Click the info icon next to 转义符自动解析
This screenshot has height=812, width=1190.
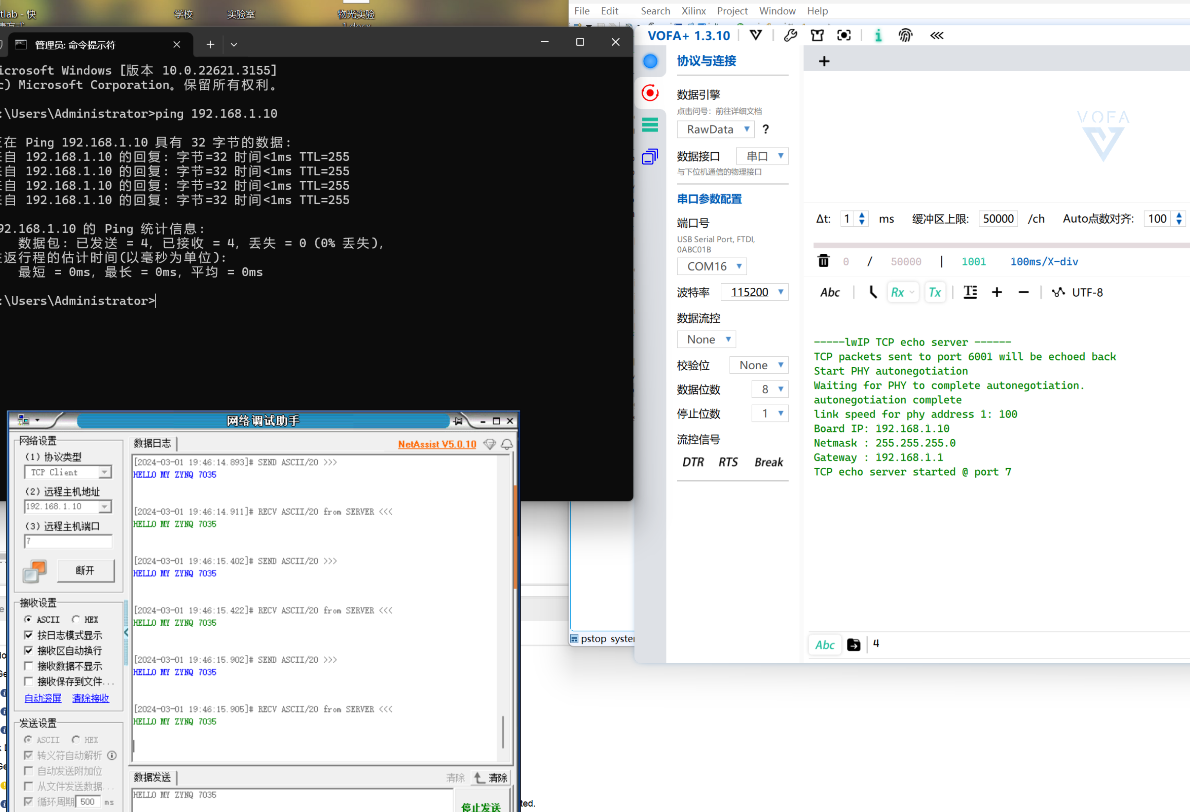(112, 755)
